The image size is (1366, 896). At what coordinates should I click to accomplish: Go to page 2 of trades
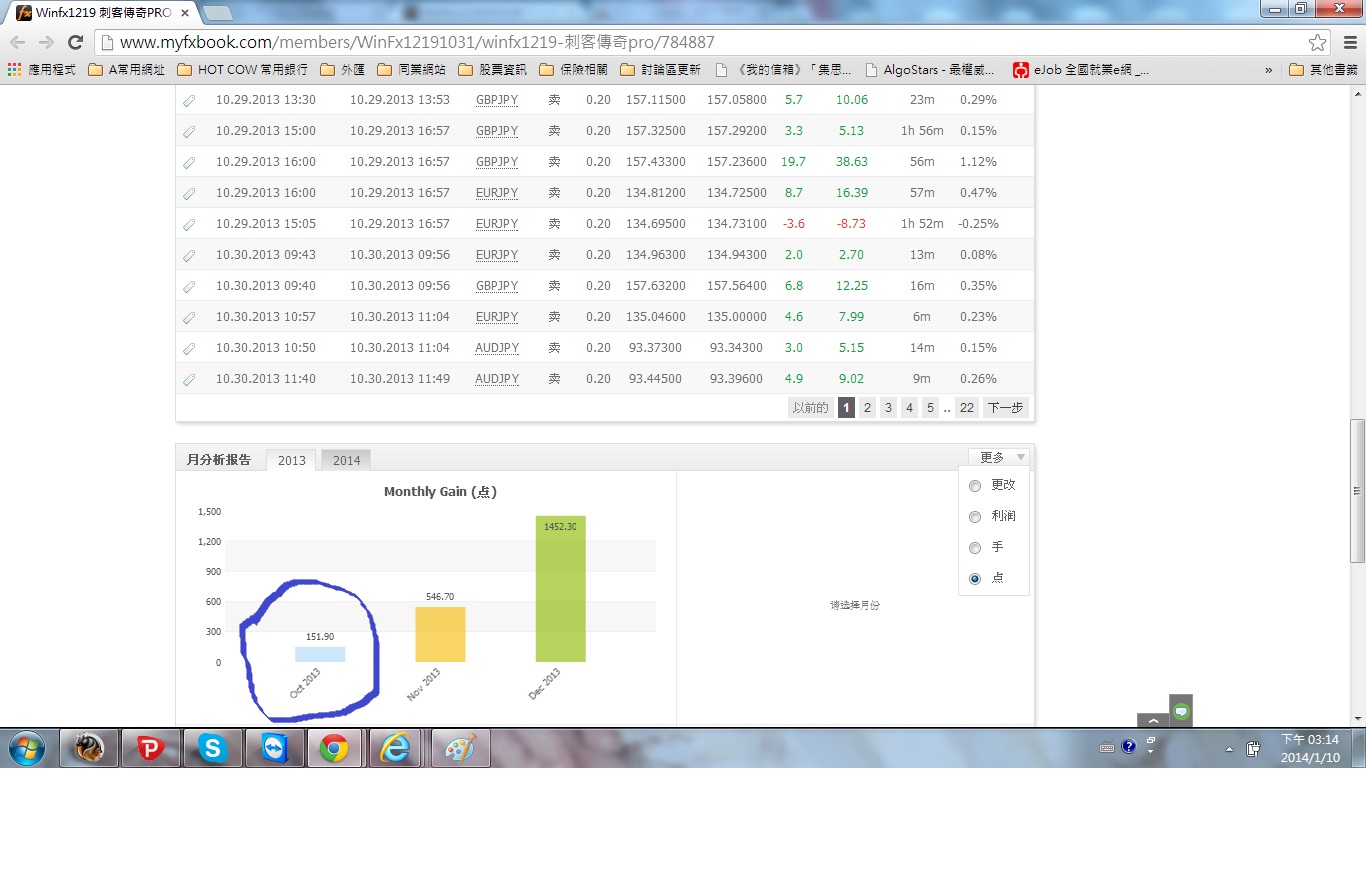867,408
